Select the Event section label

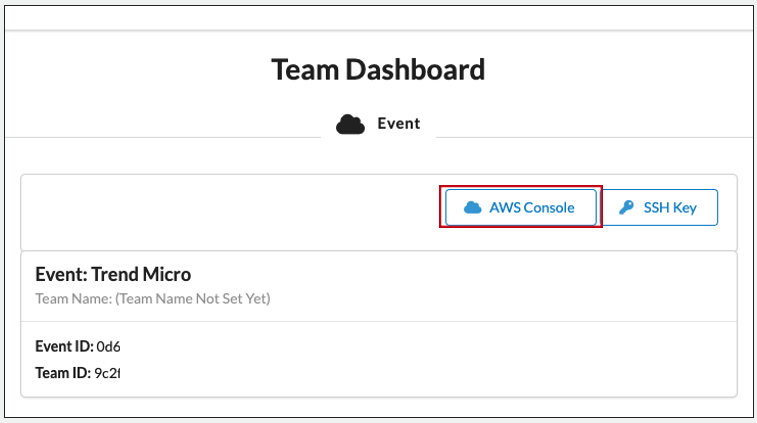pyautogui.click(x=399, y=124)
